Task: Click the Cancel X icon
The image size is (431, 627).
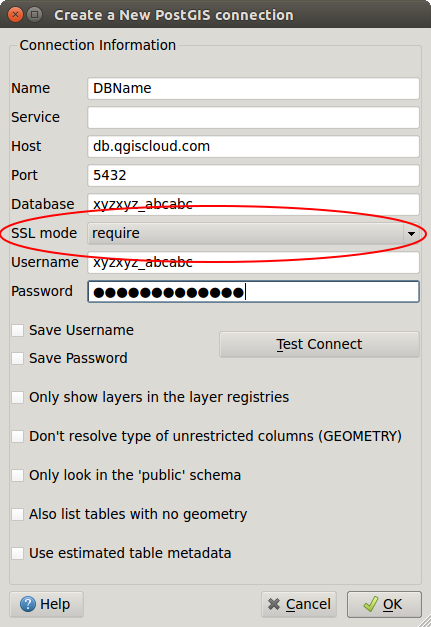Action: [x=274, y=604]
